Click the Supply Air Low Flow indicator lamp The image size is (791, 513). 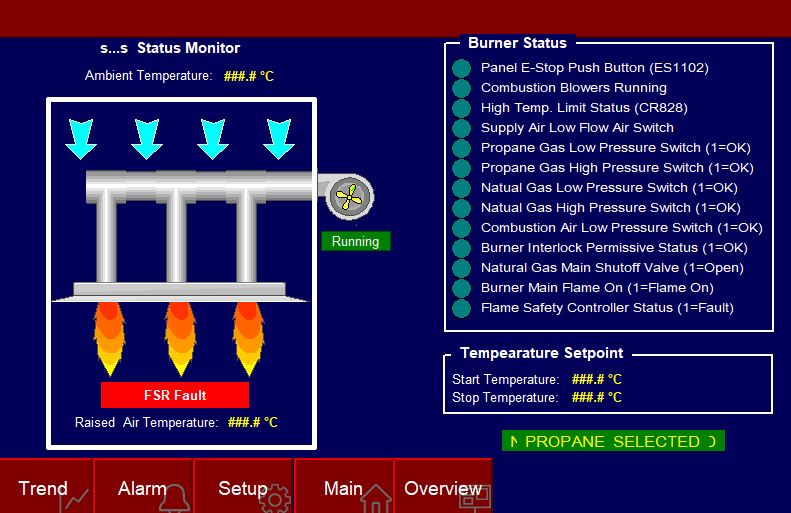(x=461, y=128)
